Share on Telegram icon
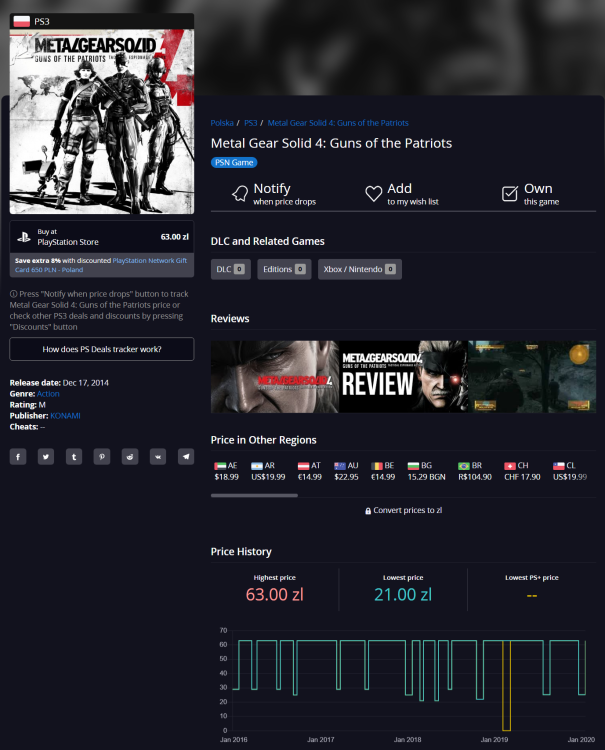This screenshot has height=750, width=605. point(186,456)
